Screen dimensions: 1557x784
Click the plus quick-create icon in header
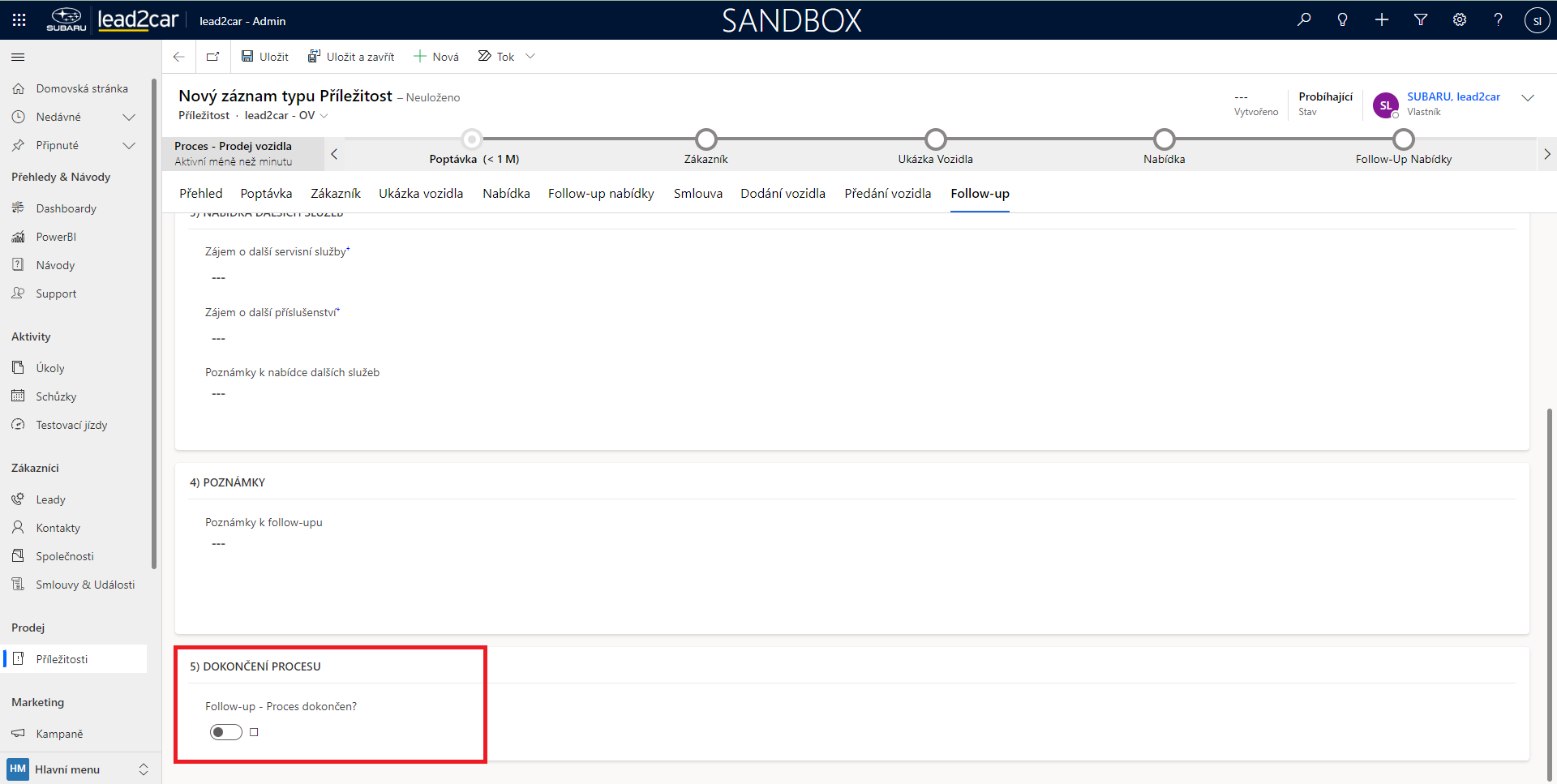click(x=1382, y=19)
